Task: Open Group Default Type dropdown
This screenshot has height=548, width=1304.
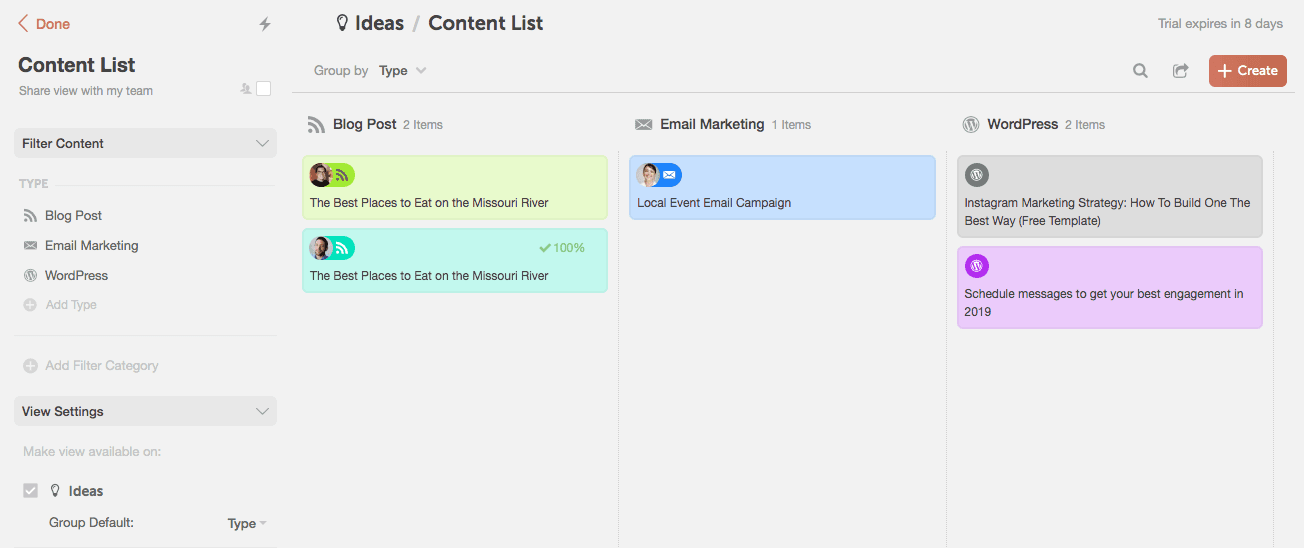Action: 247,523
